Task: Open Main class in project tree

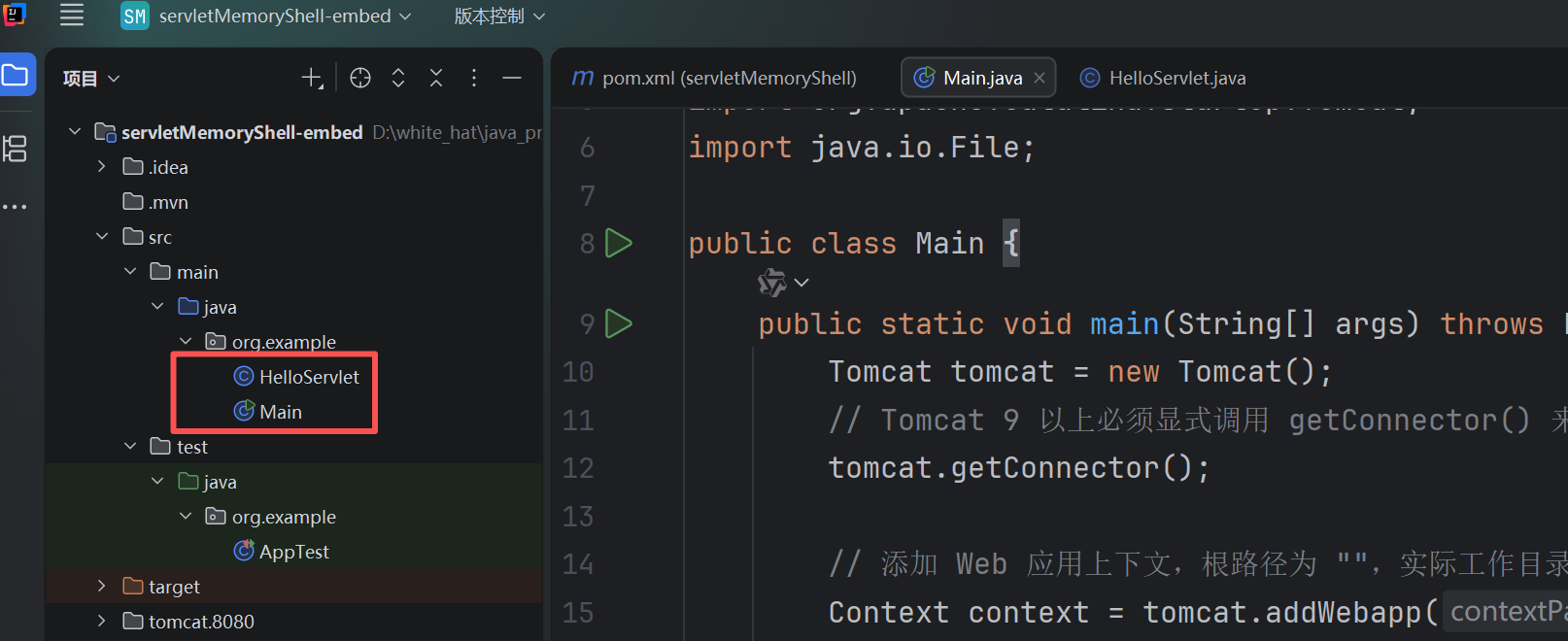Action: click(268, 412)
